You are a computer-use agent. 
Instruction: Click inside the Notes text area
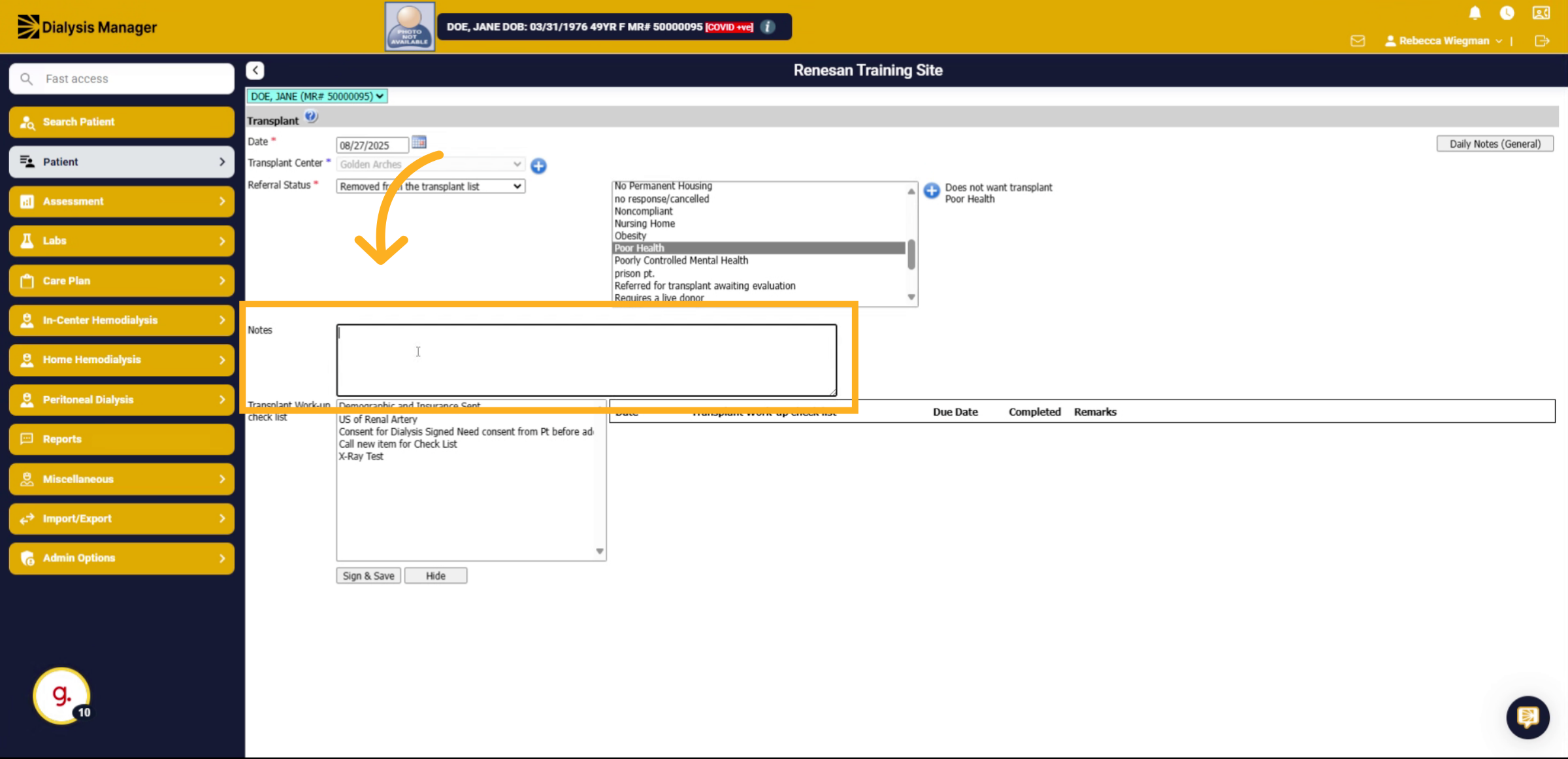[x=587, y=360]
